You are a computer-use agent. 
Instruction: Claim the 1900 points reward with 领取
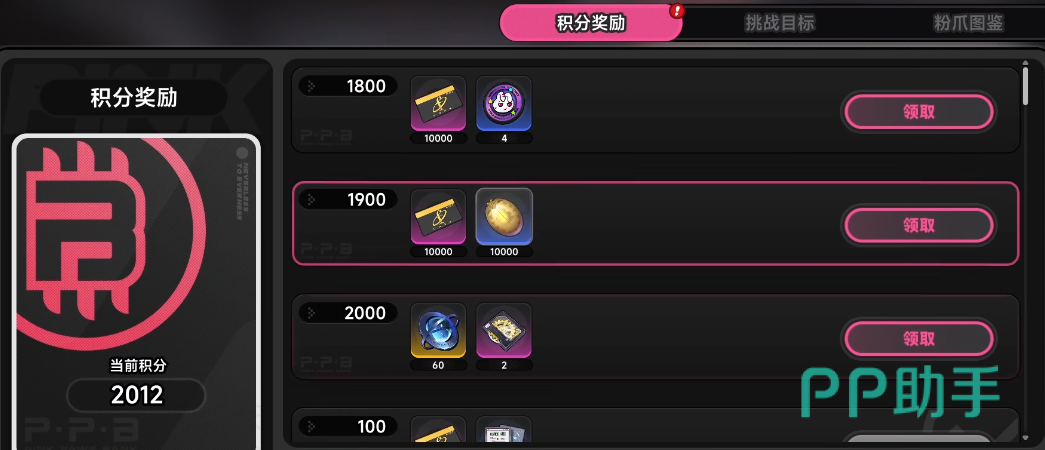point(918,225)
